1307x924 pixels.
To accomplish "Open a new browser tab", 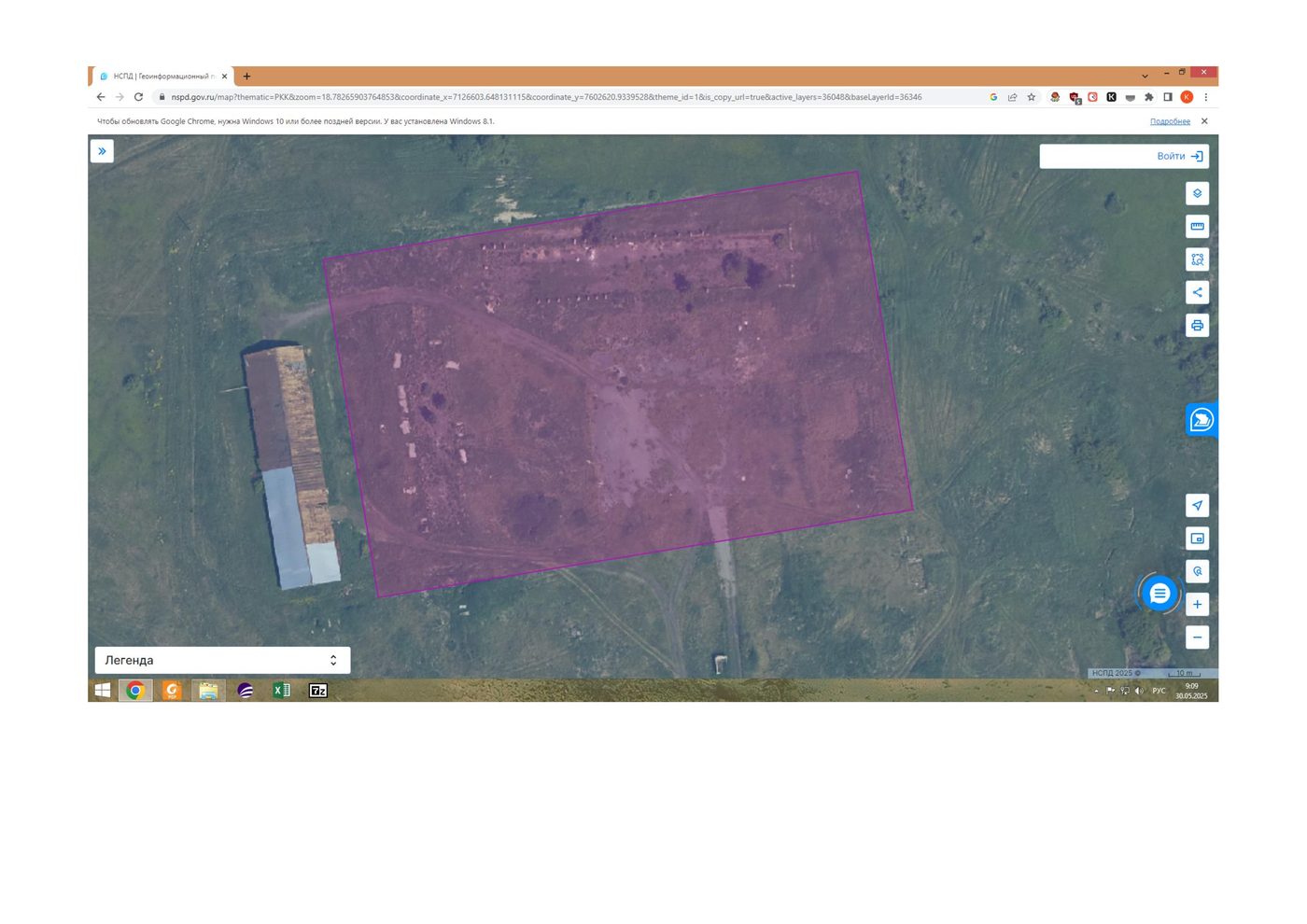I will point(246,76).
